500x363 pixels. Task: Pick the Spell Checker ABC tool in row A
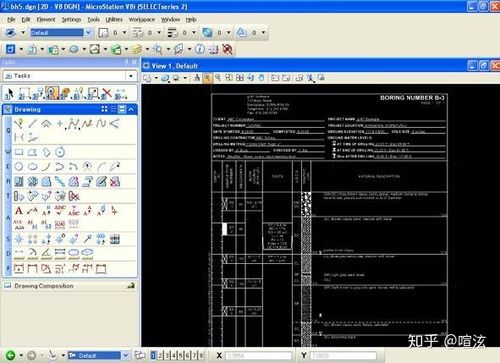(x=60, y=211)
